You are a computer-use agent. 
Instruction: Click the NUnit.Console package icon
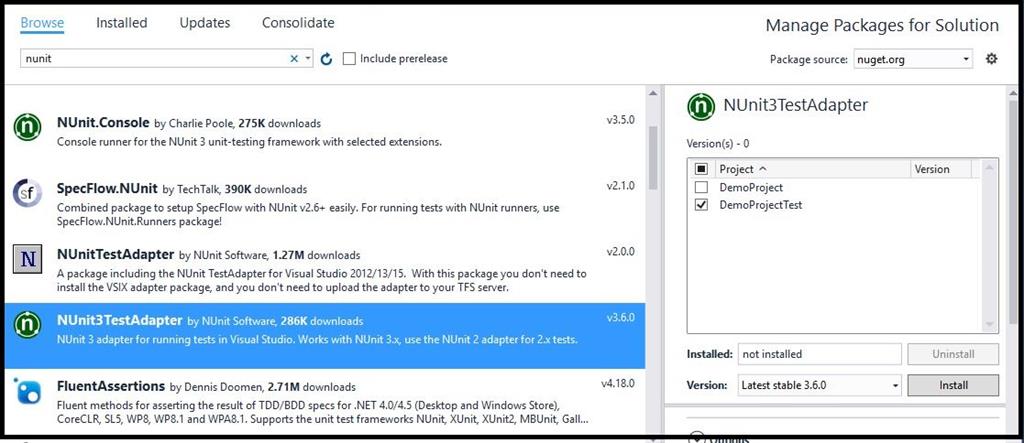27,127
